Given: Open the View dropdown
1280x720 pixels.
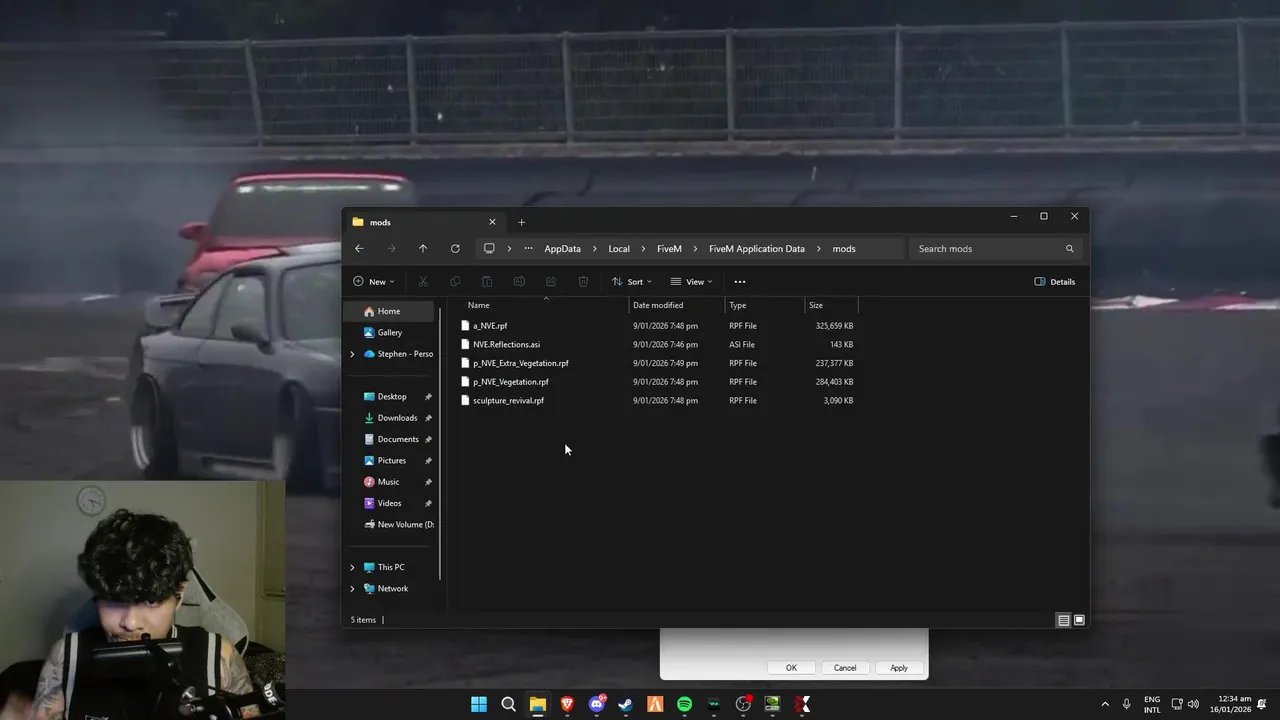Looking at the screenshot, I should (x=692, y=282).
